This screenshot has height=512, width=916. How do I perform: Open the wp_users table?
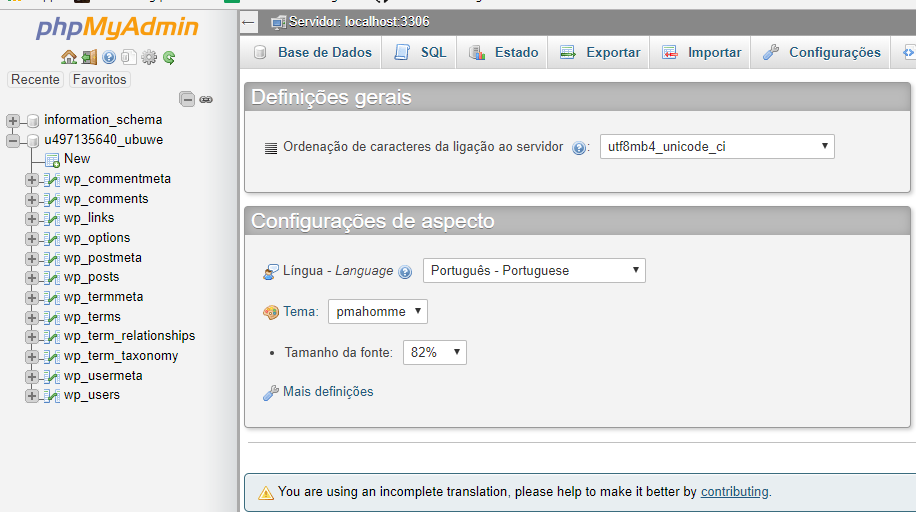tap(92, 395)
